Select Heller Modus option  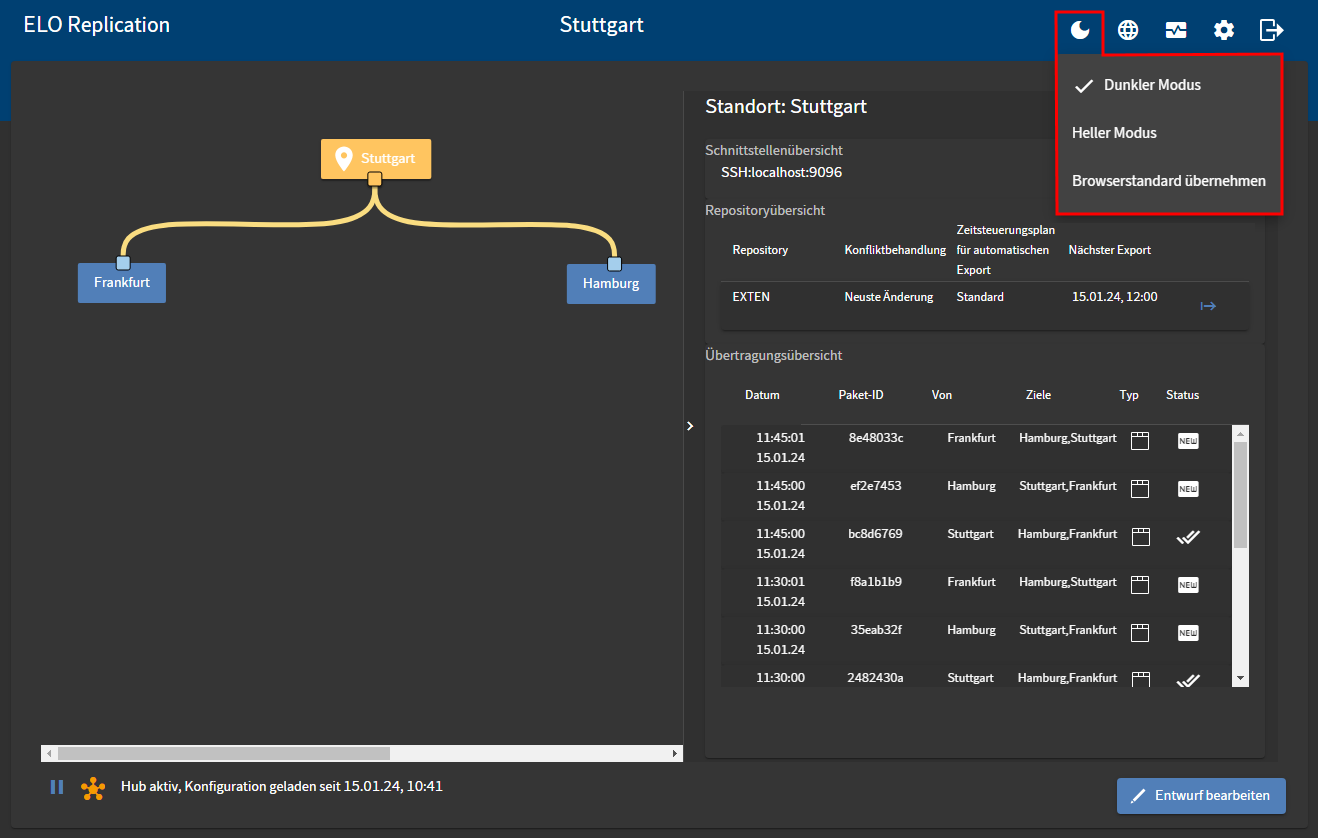(x=1169, y=133)
